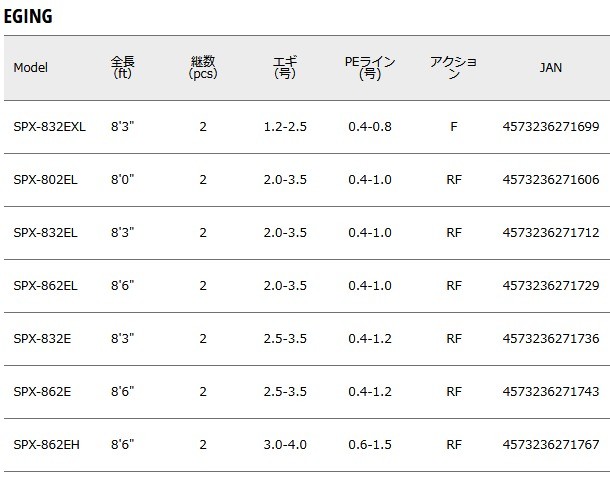The height and width of the screenshot is (477, 610).
Task: Click the F action value cell
Action: coord(454,127)
